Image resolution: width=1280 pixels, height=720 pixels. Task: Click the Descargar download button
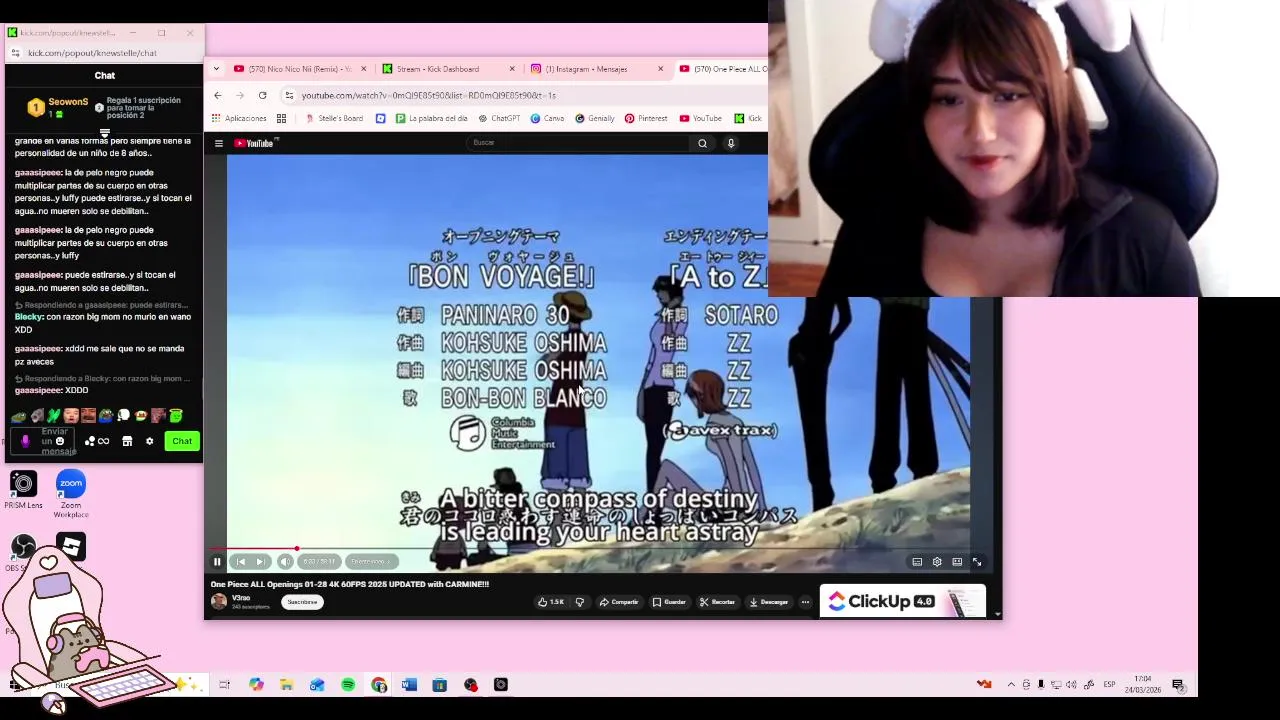tap(769, 602)
